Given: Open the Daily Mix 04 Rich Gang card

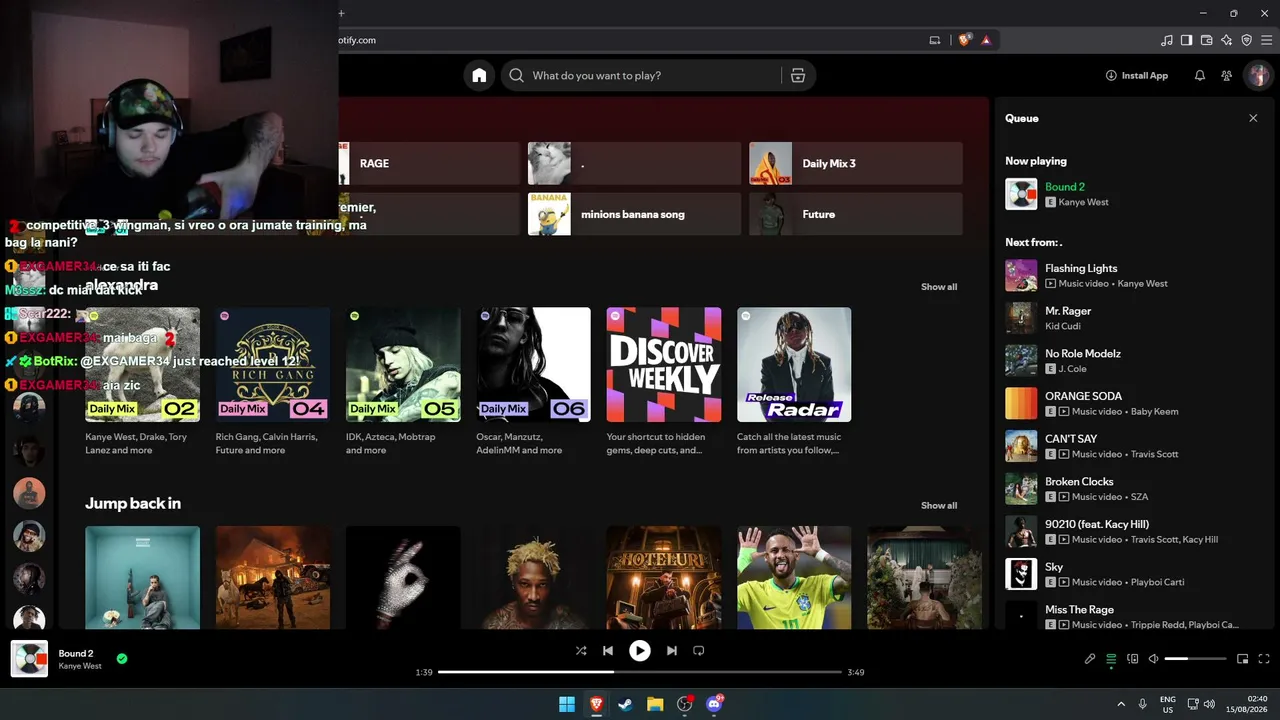Looking at the screenshot, I should pos(273,382).
